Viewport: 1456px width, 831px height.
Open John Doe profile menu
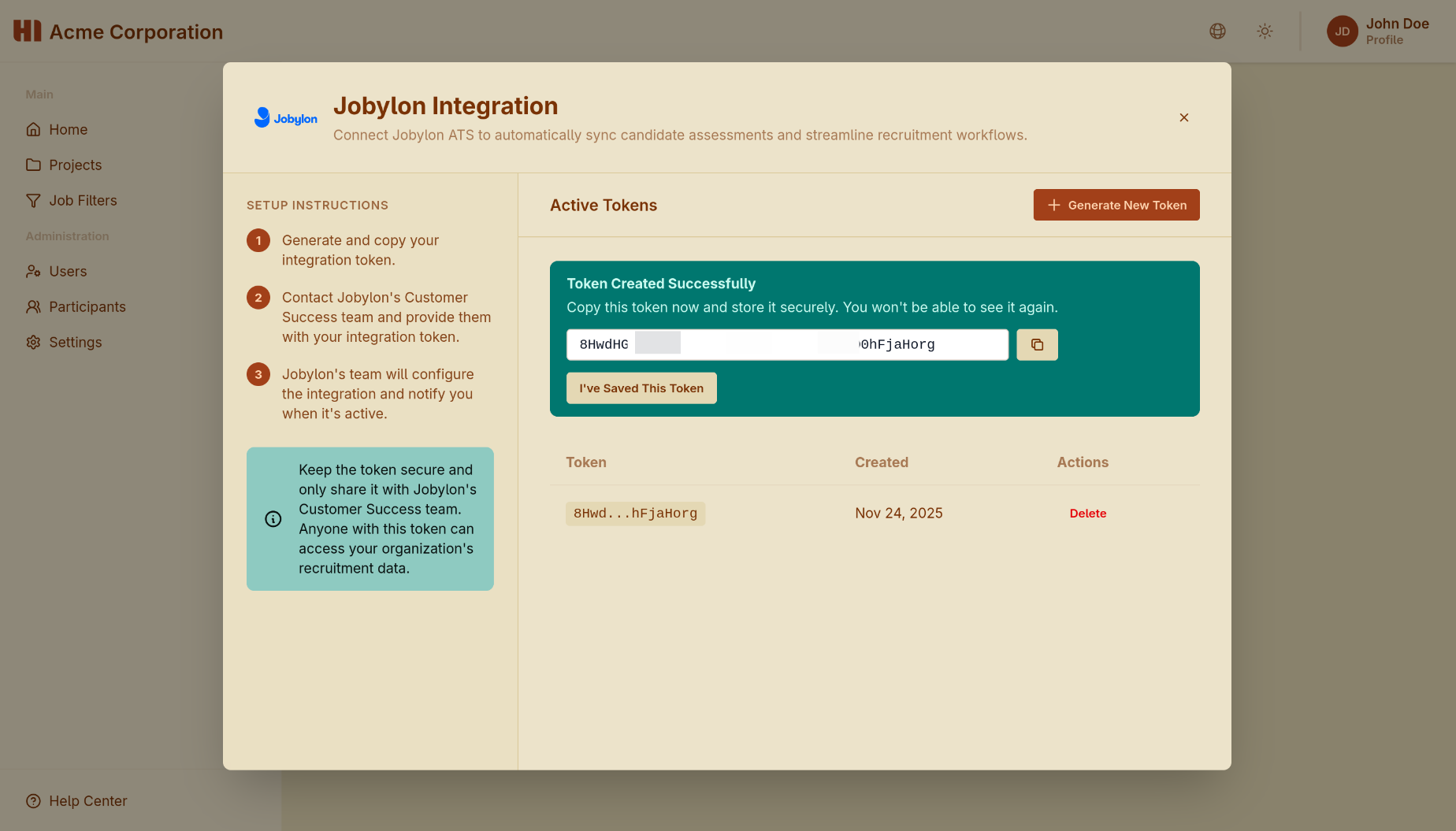(1396, 32)
